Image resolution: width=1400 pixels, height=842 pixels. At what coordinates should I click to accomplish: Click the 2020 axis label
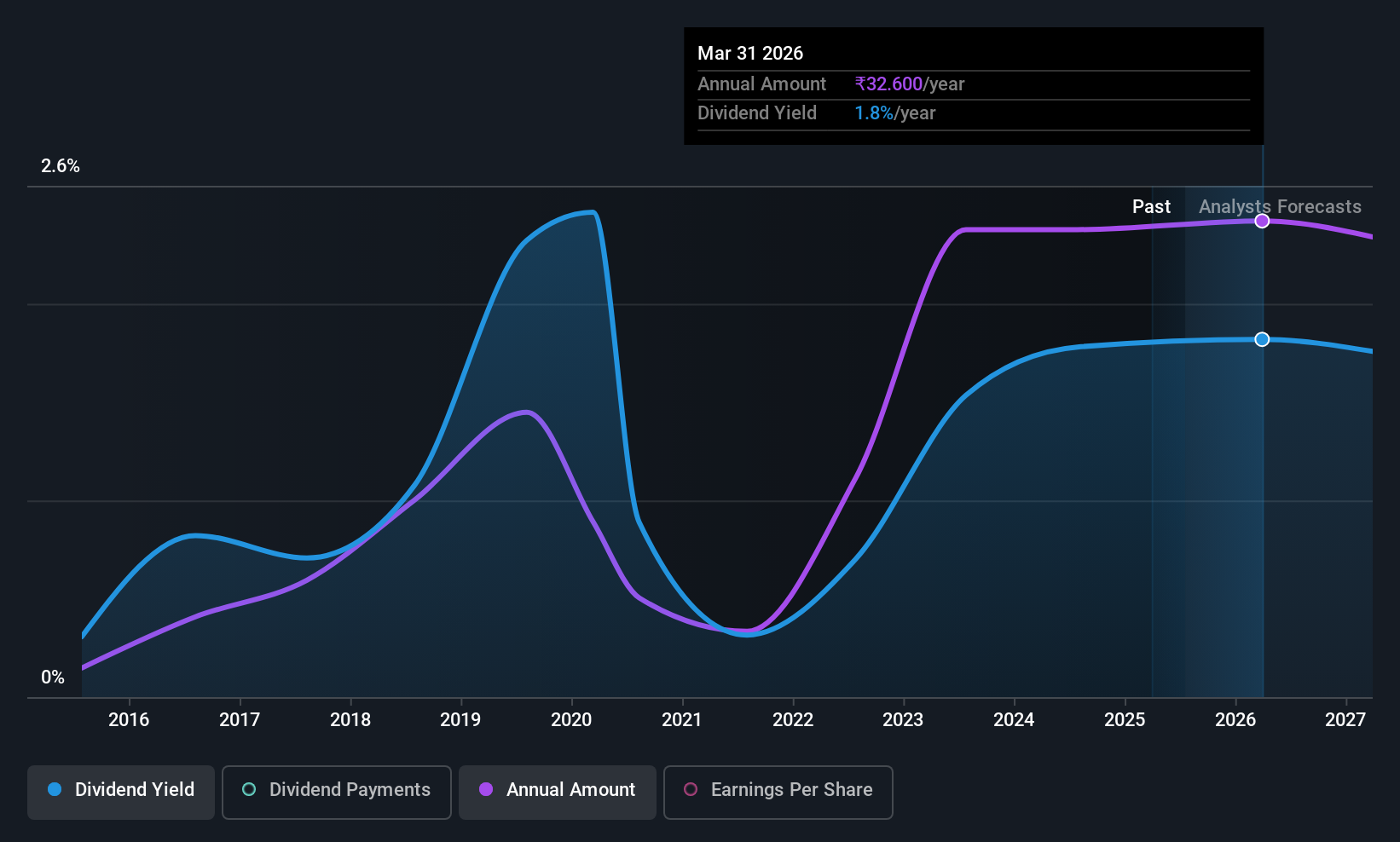[x=571, y=719]
